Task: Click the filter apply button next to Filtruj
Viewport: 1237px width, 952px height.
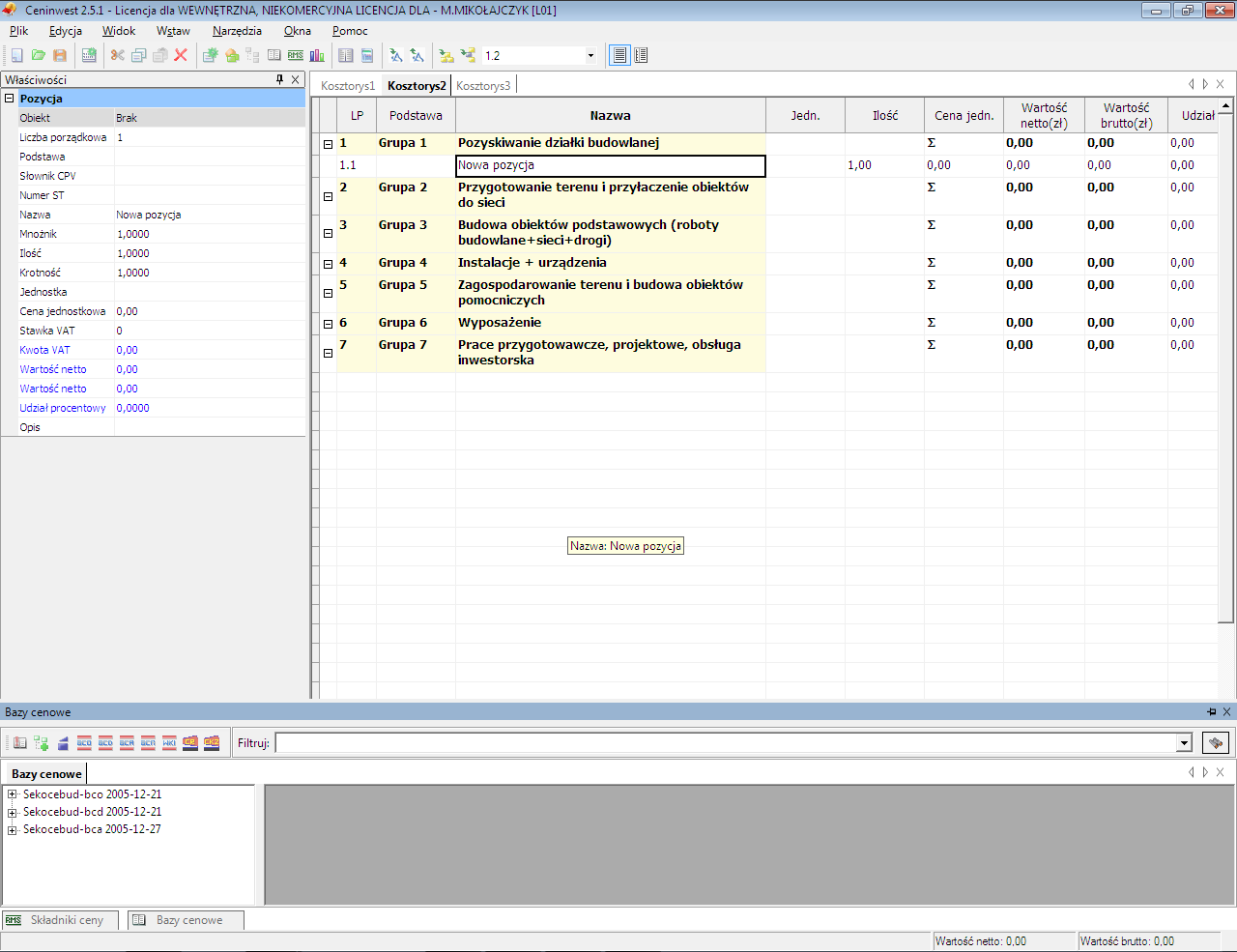Action: point(1216,742)
